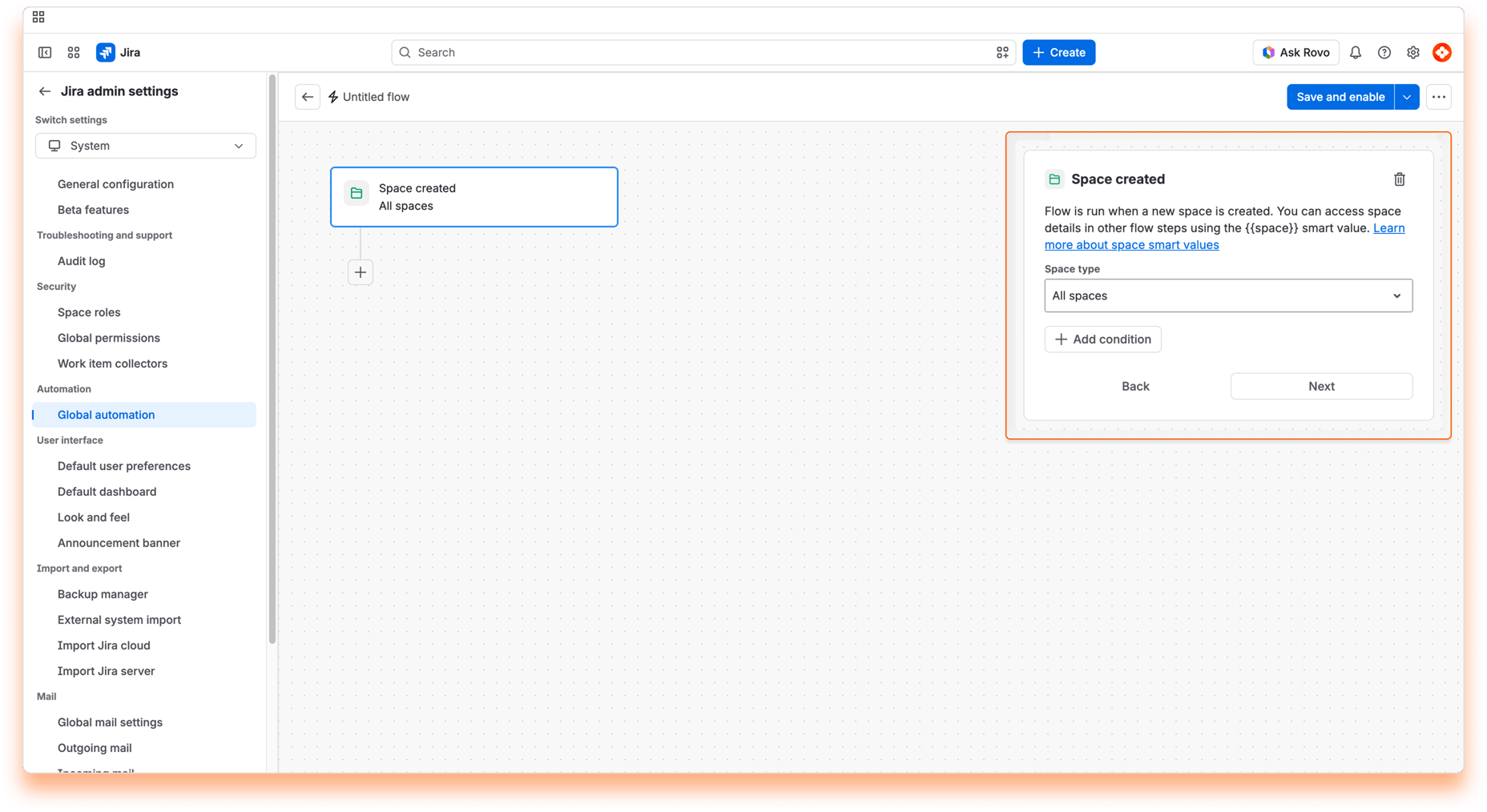1487x812 pixels.
Task: Click the grid icon at the very top-left corner
Action: click(x=38, y=17)
